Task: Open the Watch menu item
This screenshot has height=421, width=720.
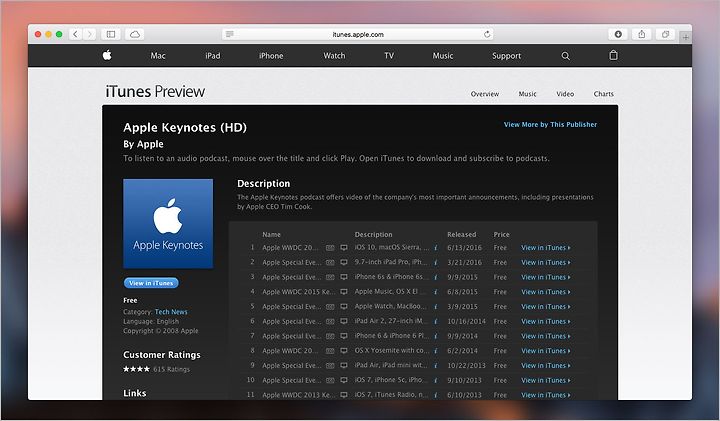Action: pyautogui.click(x=334, y=56)
